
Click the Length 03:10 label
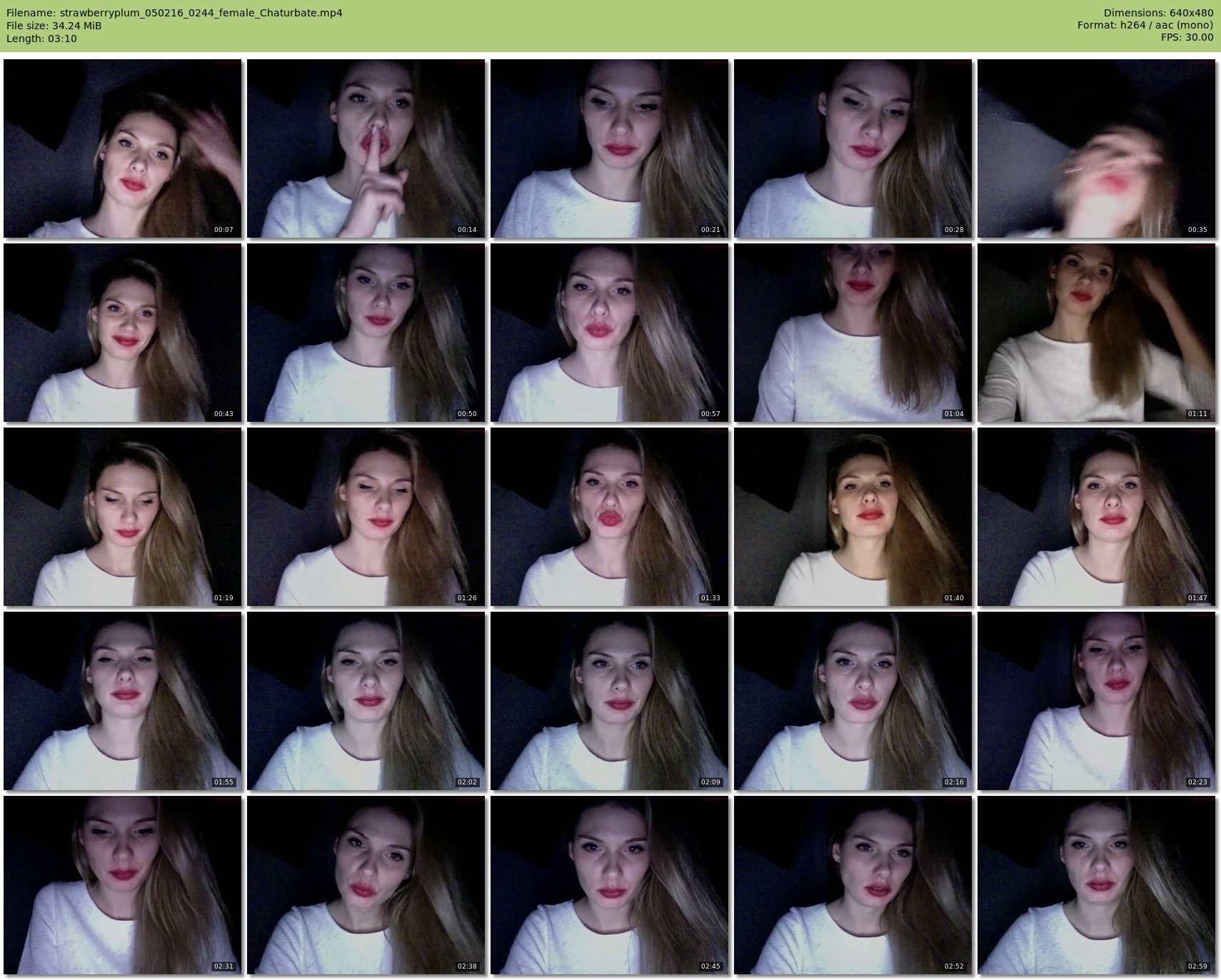pyautogui.click(x=41, y=39)
